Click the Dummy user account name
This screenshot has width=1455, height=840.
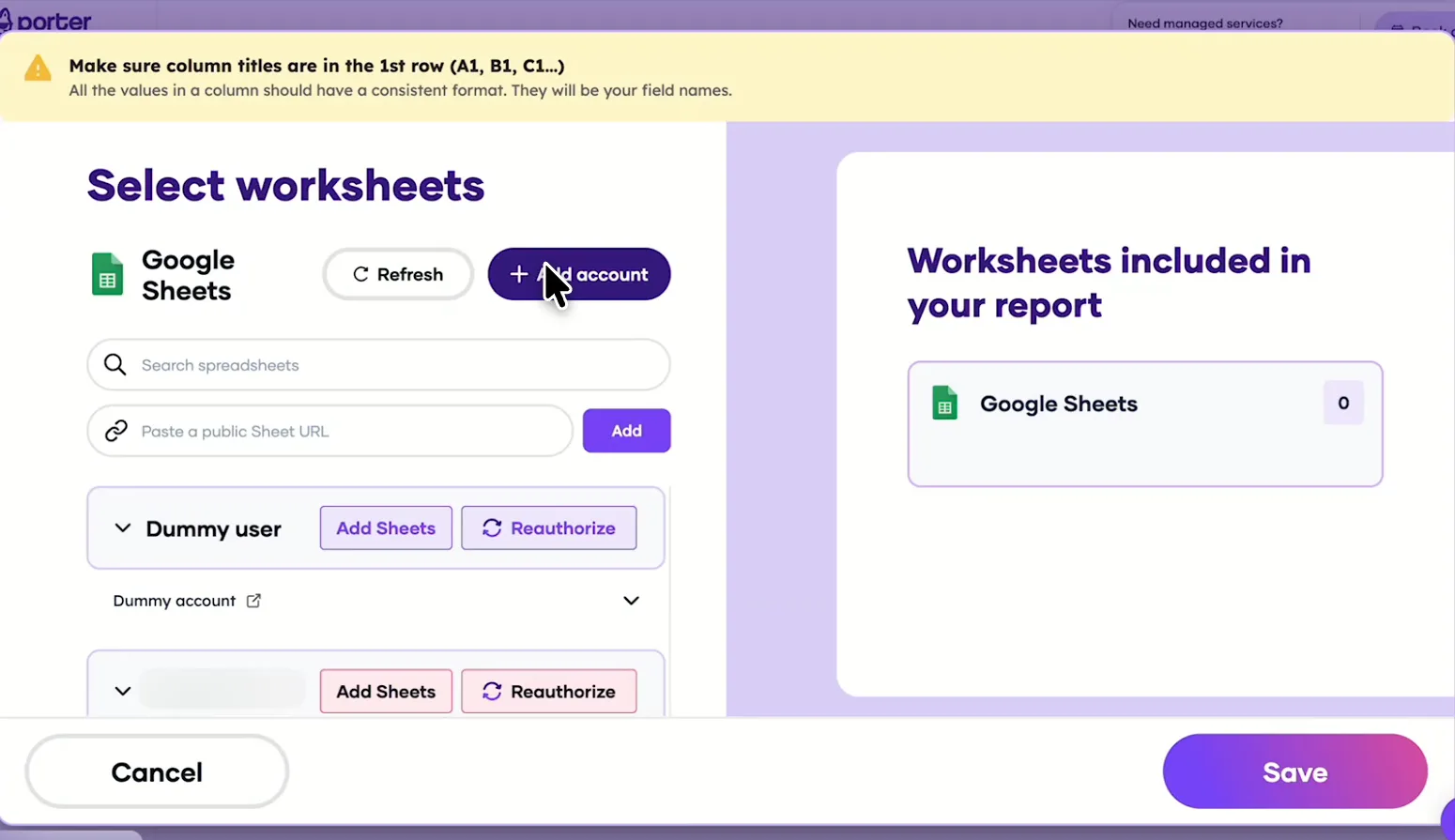[x=213, y=529]
